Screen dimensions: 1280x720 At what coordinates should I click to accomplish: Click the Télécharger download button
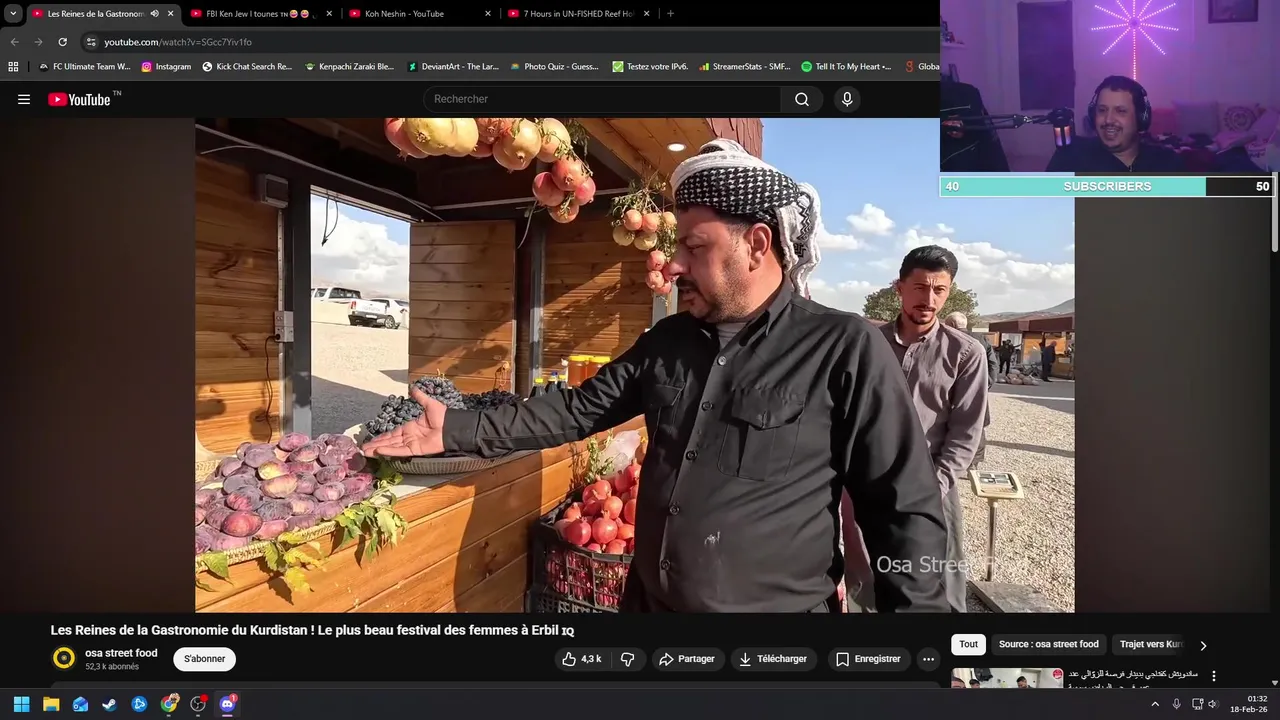(773, 659)
